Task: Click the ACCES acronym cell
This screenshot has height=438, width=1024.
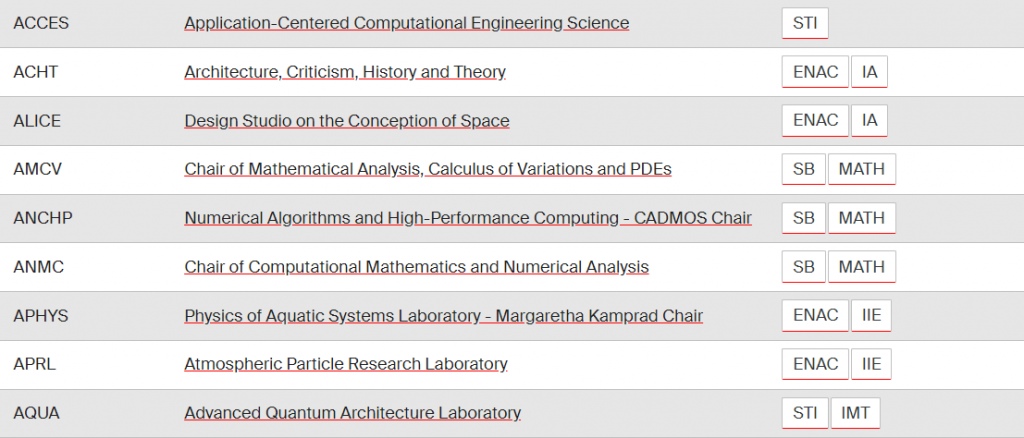Action: (x=41, y=23)
